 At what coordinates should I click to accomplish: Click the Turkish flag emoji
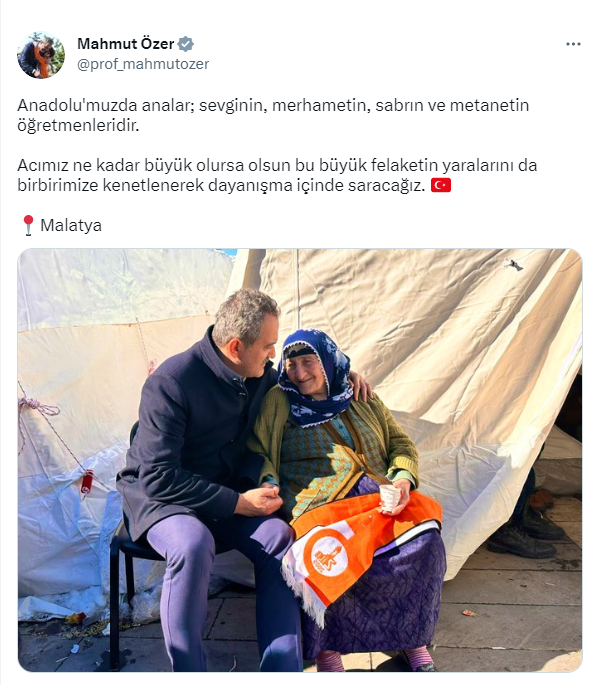coord(440,185)
